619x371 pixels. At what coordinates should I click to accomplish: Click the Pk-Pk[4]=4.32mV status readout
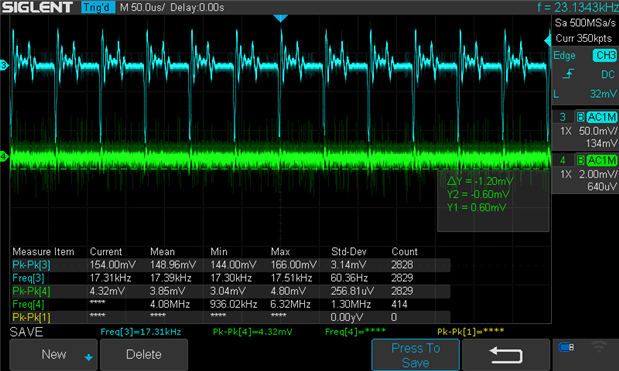pyautogui.click(x=252, y=332)
